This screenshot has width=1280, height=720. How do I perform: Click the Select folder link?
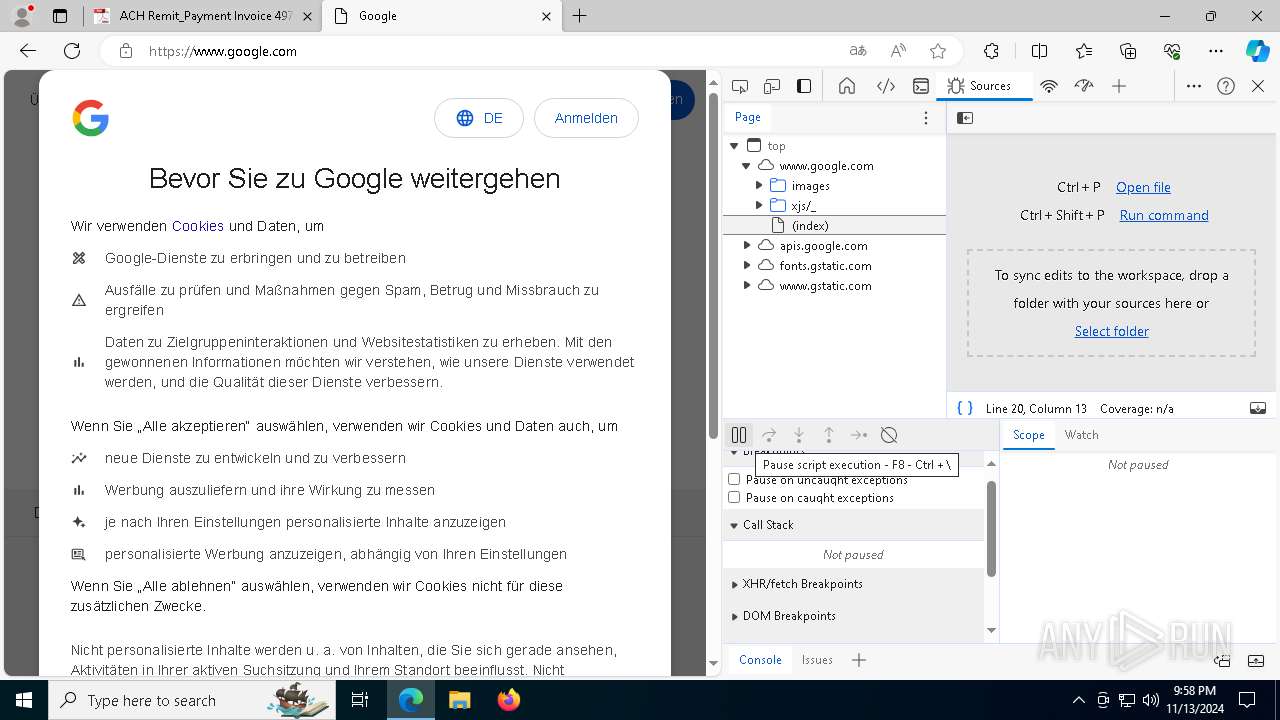pos(1112,331)
